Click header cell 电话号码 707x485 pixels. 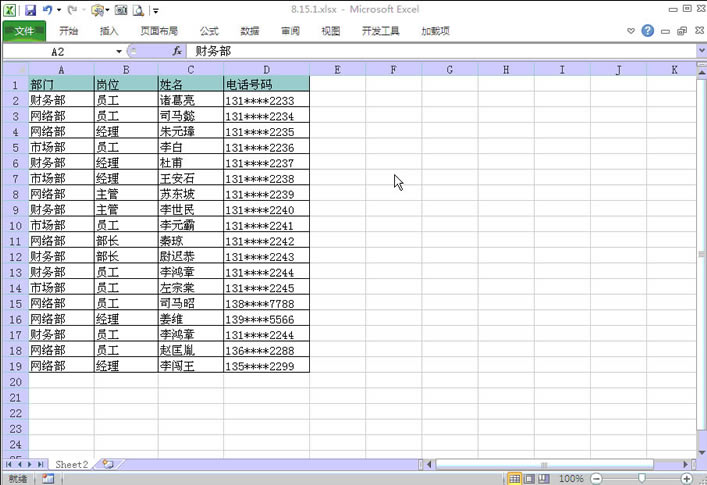[x=266, y=84]
